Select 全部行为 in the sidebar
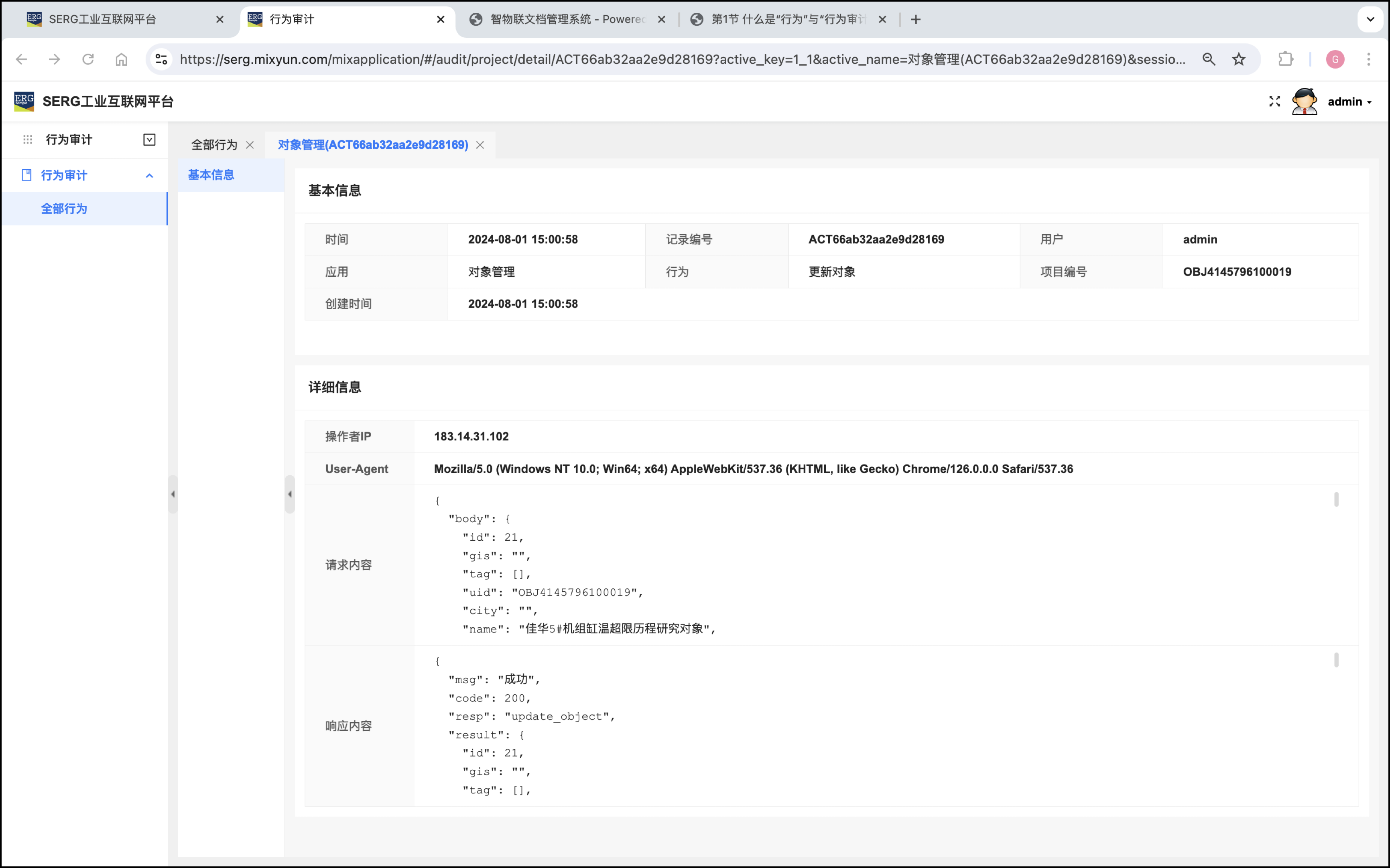 point(64,209)
